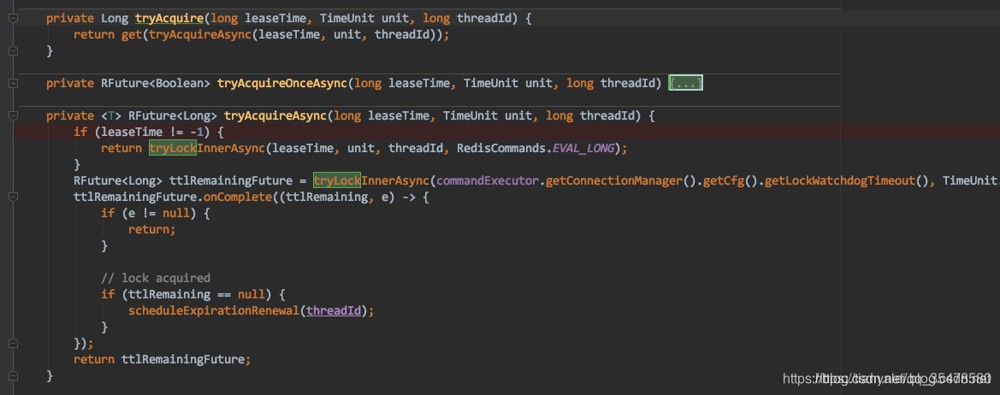The height and width of the screenshot is (395, 1000).
Task: Click the tryAcquireOnceAsync method name
Action: [x=283, y=84]
